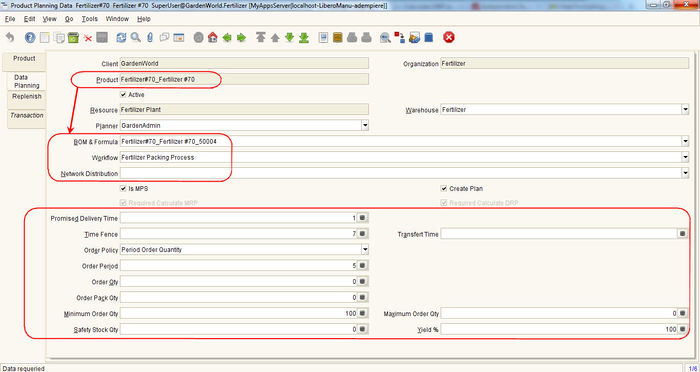Click the brown Archive toolbar icon

(338, 38)
